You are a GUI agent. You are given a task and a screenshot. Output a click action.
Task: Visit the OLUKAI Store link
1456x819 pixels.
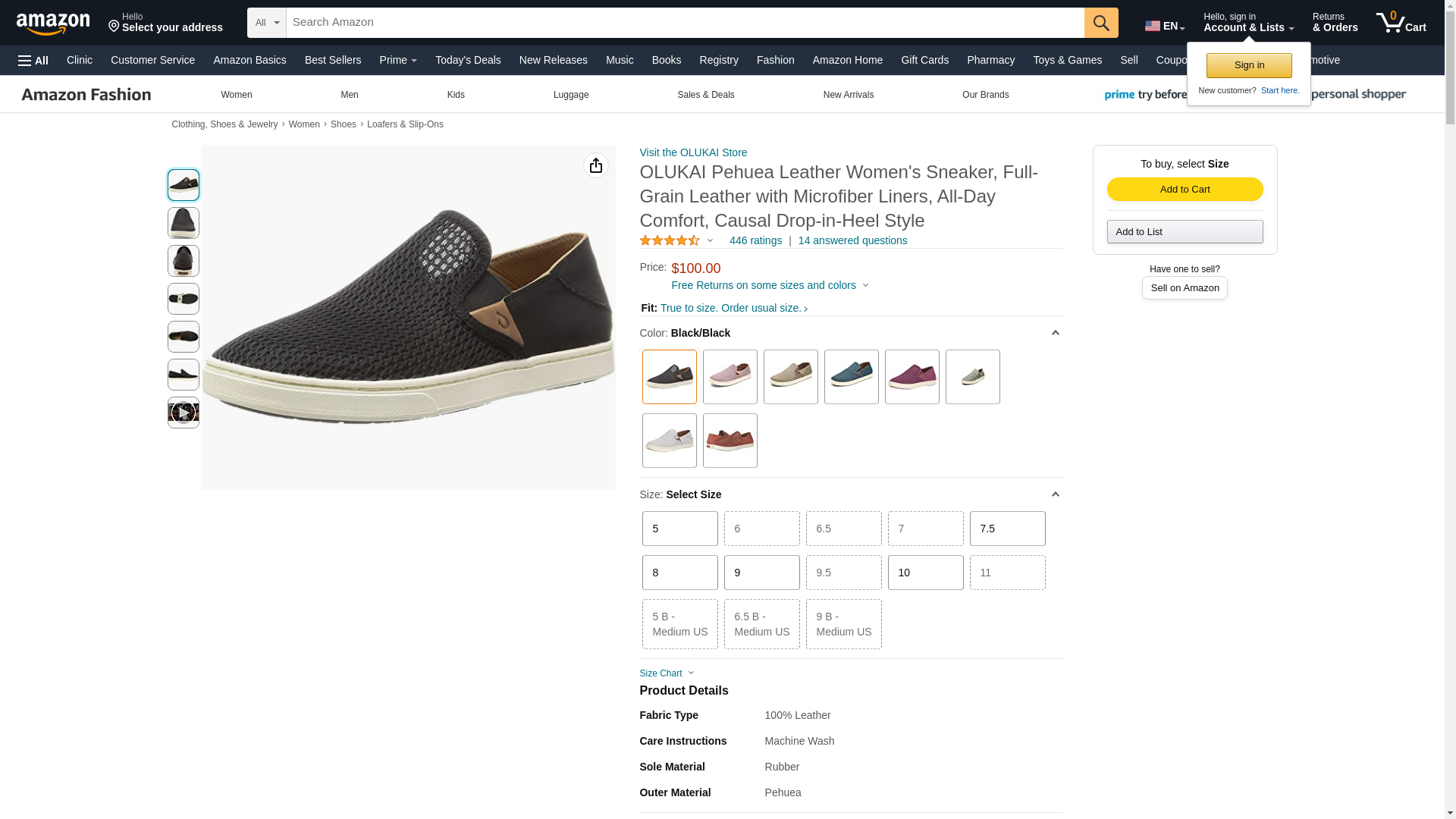(692, 152)
